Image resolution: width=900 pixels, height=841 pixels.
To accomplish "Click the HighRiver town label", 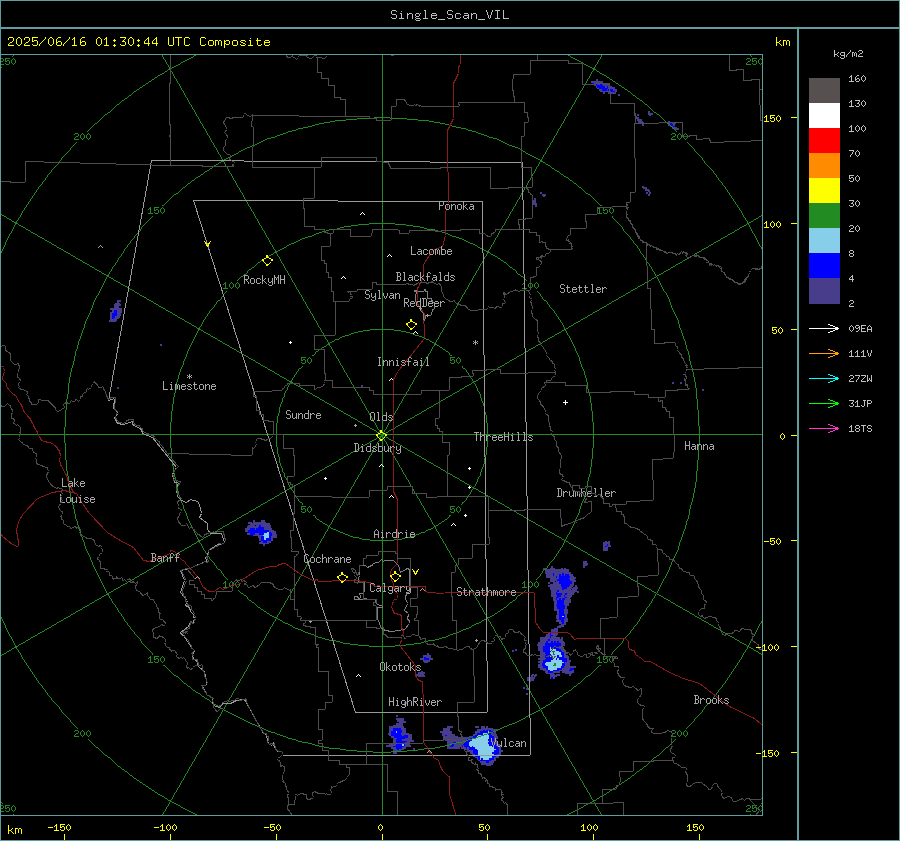I will point(414,702).
